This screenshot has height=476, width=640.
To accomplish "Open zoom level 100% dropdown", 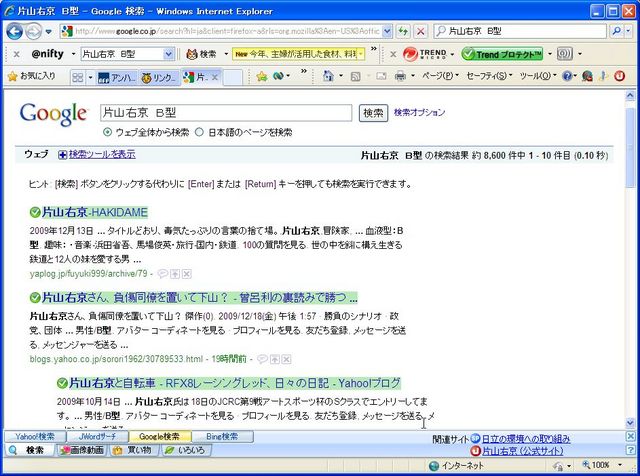I will (620, 465).
